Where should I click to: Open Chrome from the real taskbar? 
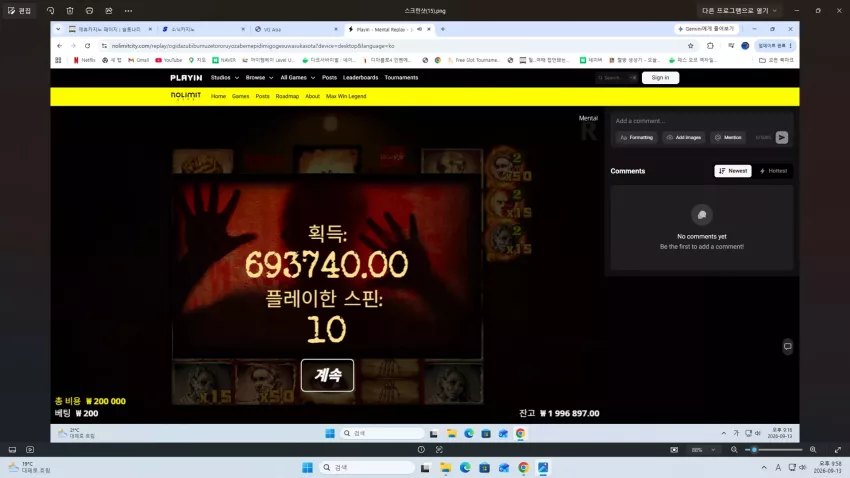click(x=523, y=467)
